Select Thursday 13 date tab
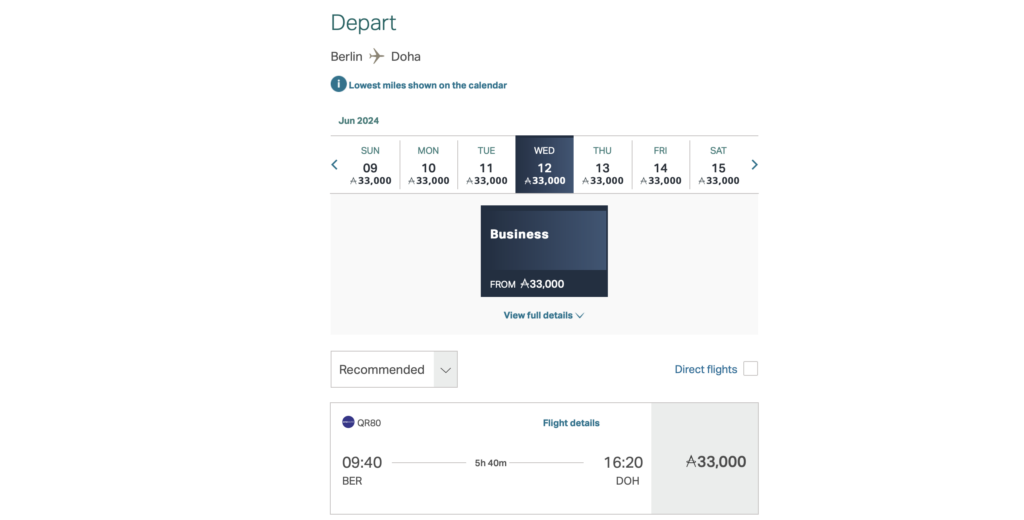 [x=602, y=165]
